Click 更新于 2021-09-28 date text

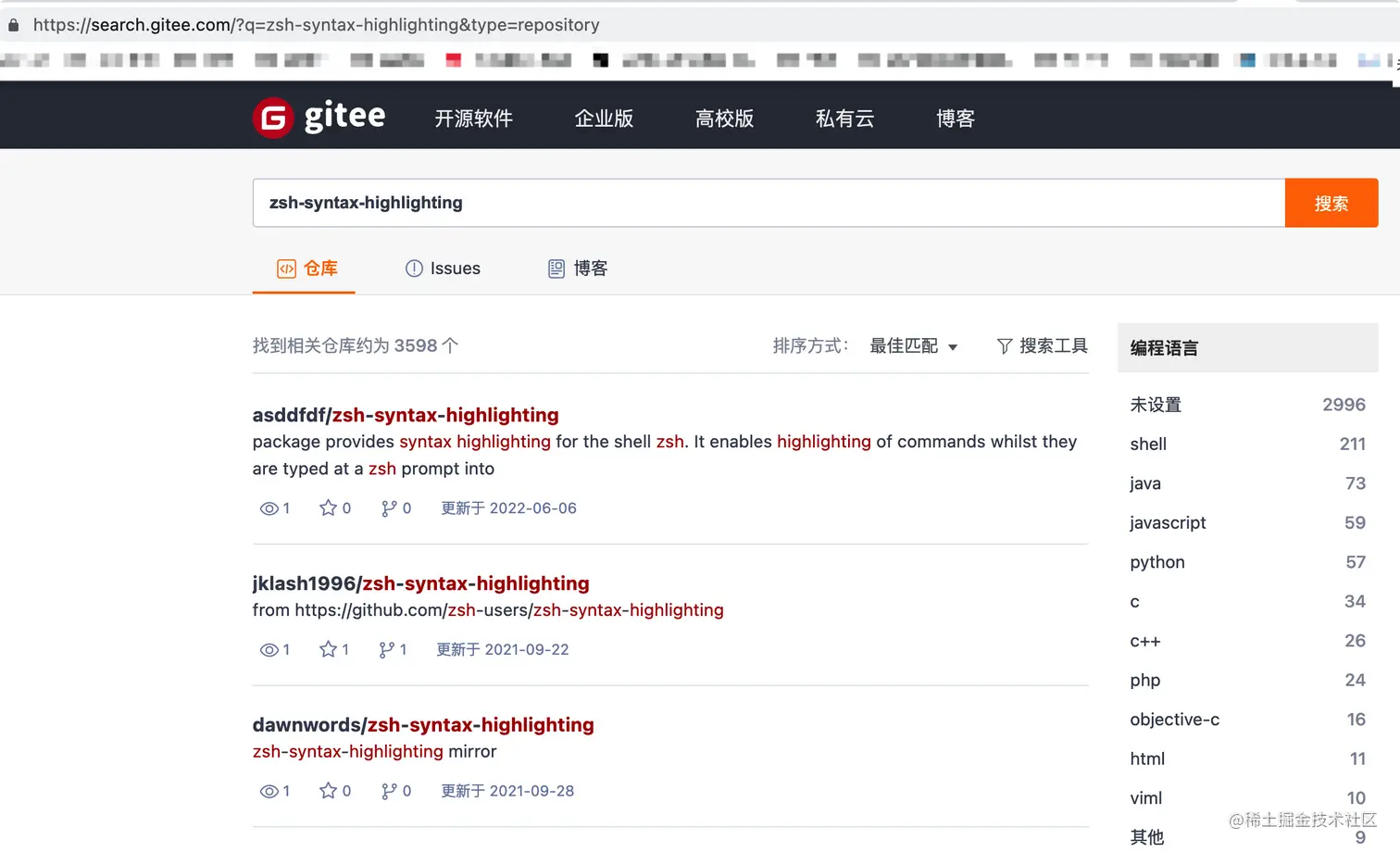[x=507, y=792]
